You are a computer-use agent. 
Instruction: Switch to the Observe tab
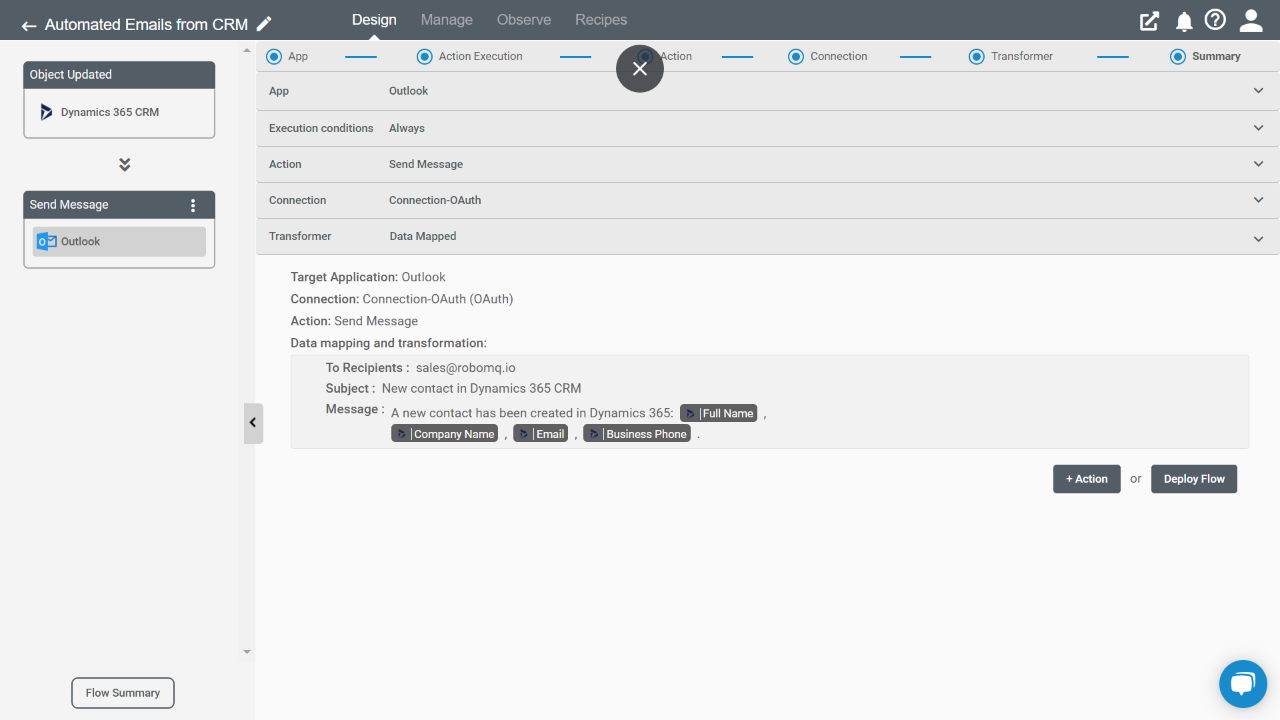[x=524, y=20]
